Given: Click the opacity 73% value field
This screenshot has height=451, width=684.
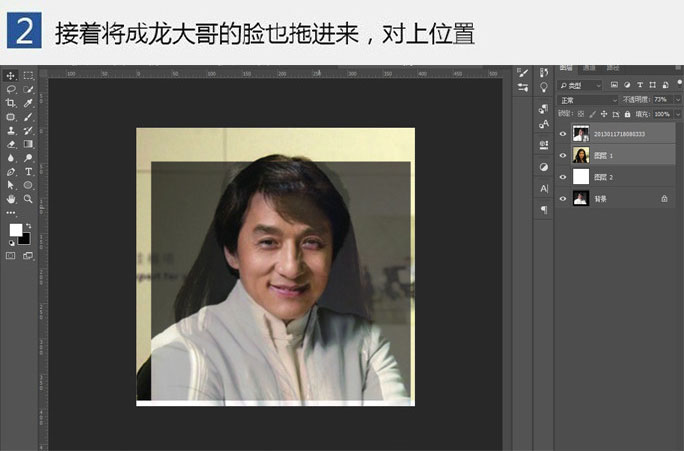Looking at the screenshot, I should coord(663,100).
